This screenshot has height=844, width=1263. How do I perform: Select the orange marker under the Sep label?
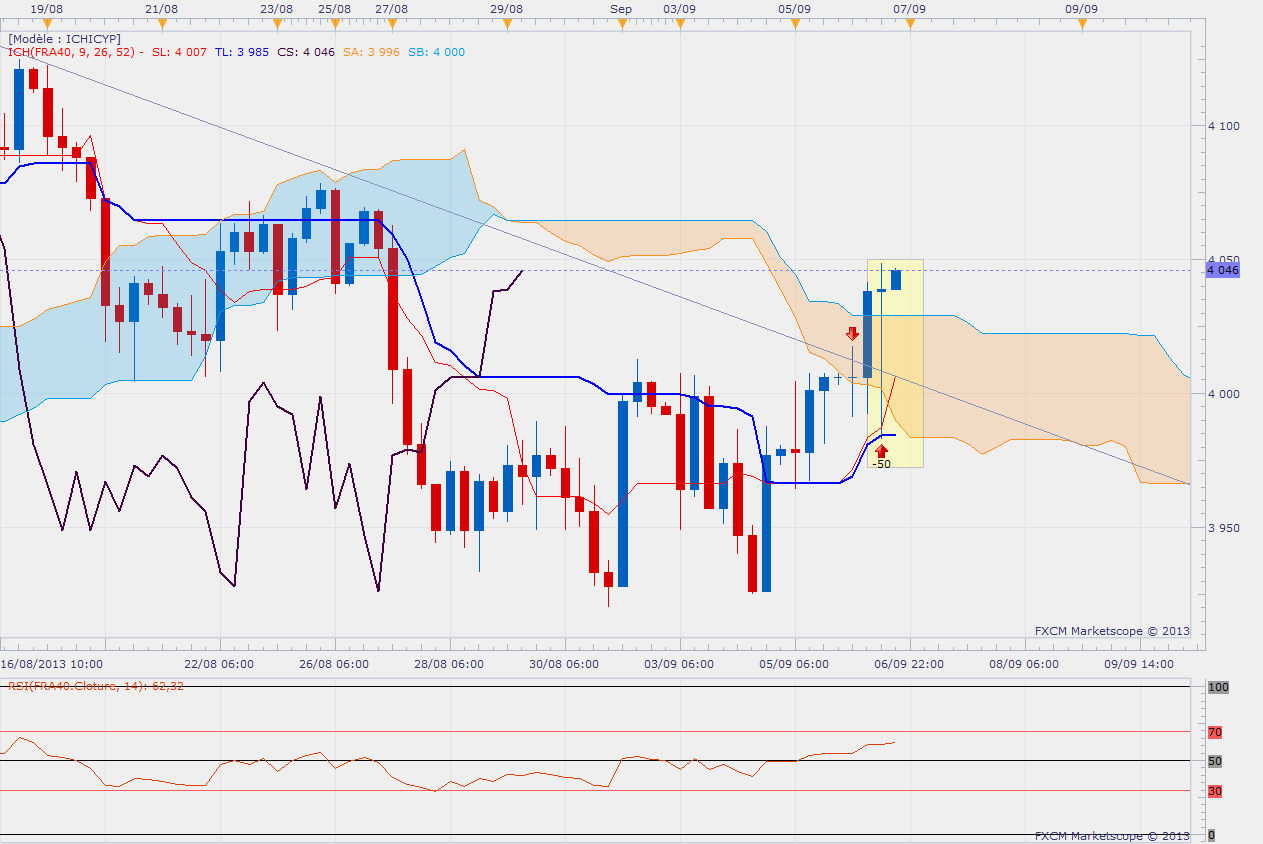[x=622, y=25]
